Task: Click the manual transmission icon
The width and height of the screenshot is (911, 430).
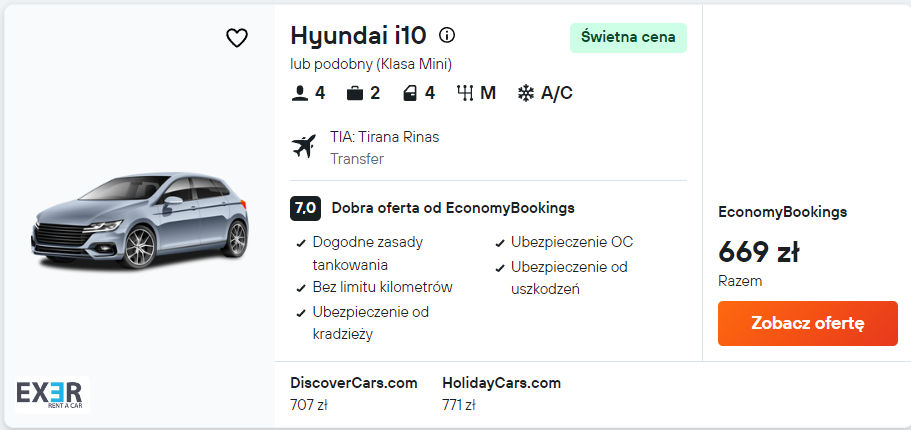Action: (x=465, y=93)
